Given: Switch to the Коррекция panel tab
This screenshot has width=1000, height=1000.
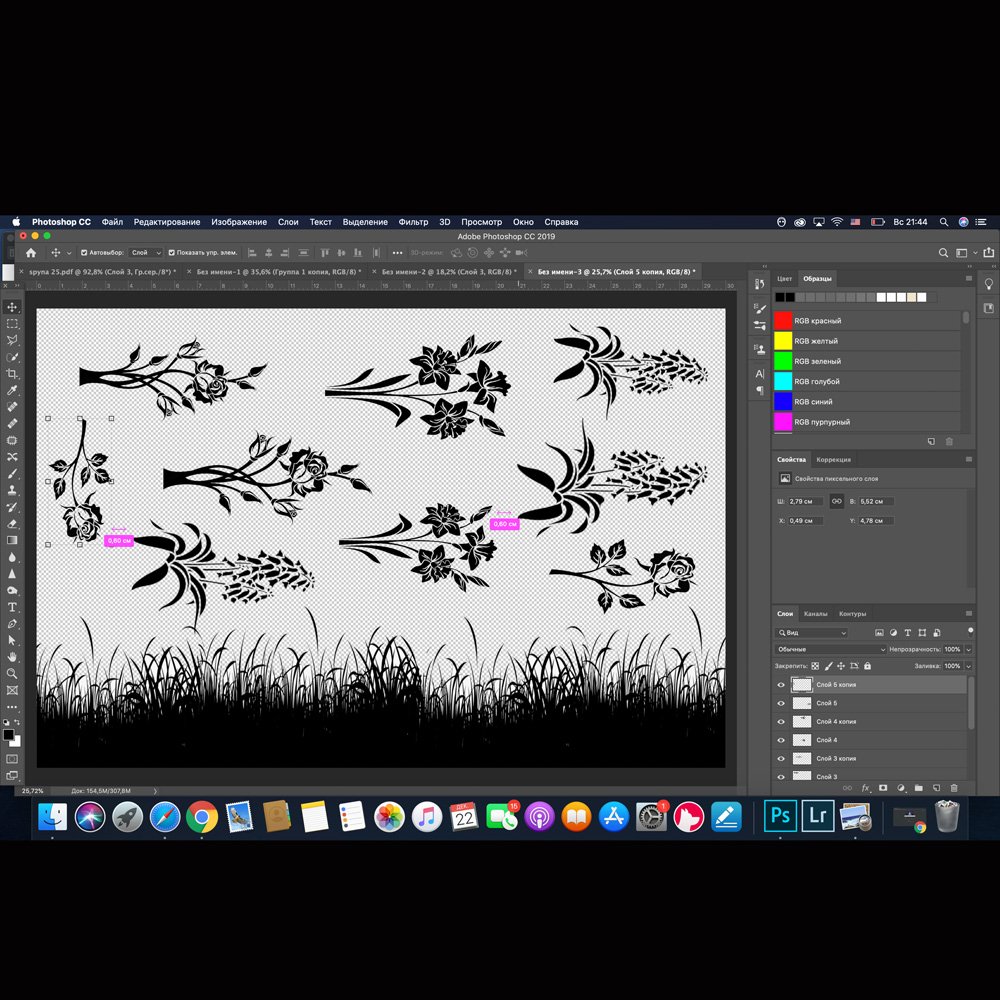Looking at the screenshot, I should (833, 460).
